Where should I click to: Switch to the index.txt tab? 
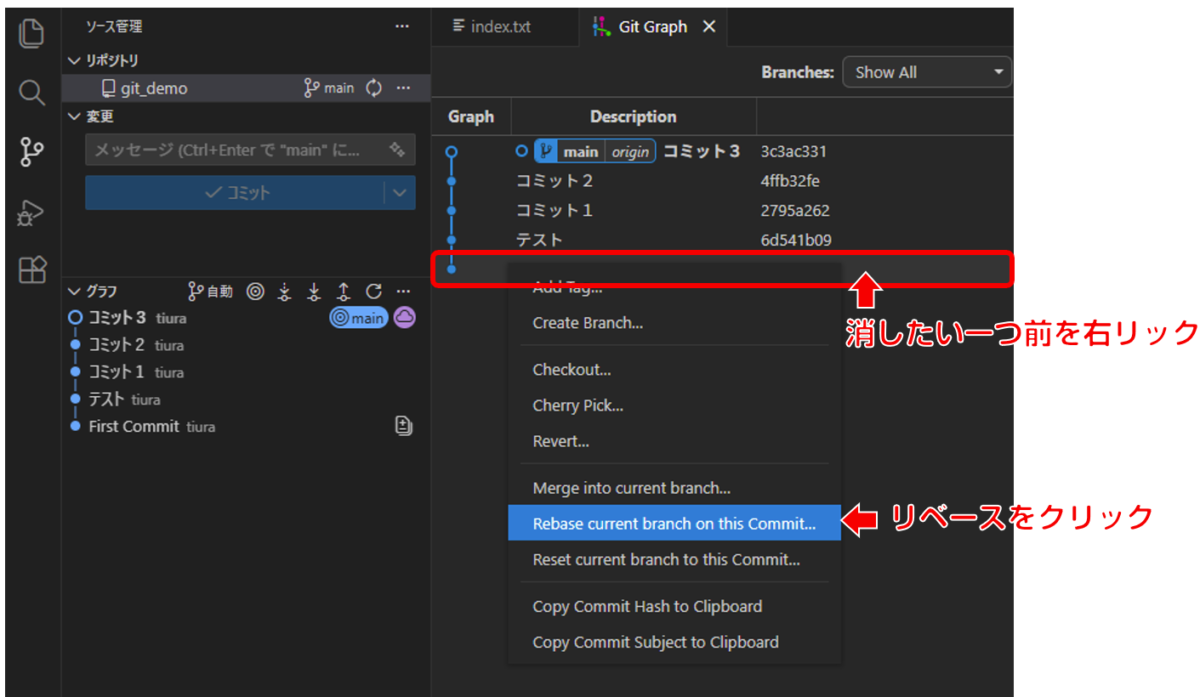coord(491,27)
